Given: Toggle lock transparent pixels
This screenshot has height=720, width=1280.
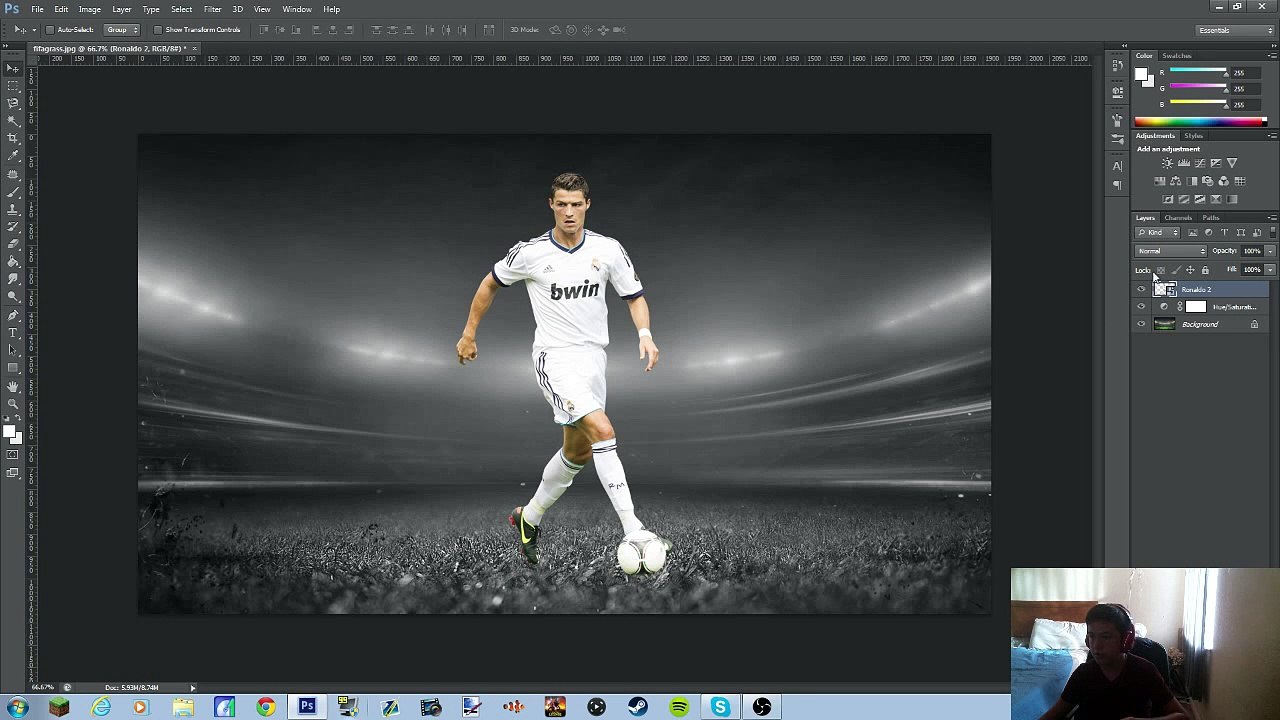Looking at the screenshot, I should tap(1161, 270).
